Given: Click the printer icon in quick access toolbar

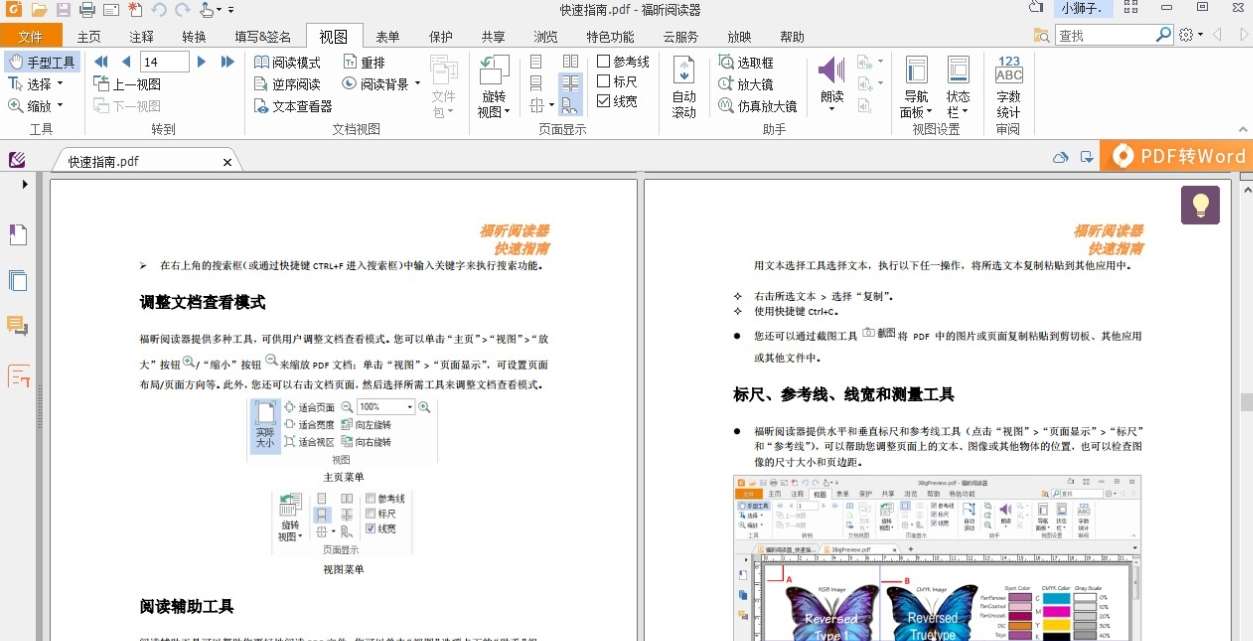Looking at the screenshot, I should coord(87,10).
